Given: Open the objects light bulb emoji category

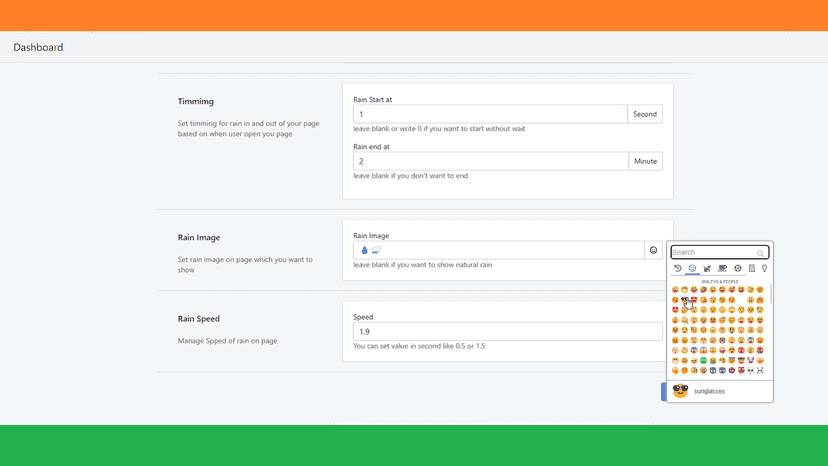Looking at the screenshot, I should [x=764, y=268].
